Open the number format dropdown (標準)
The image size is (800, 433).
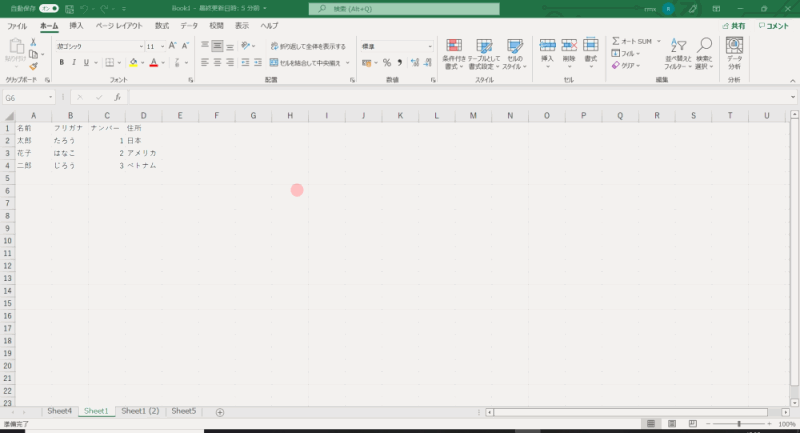(431, 46)
